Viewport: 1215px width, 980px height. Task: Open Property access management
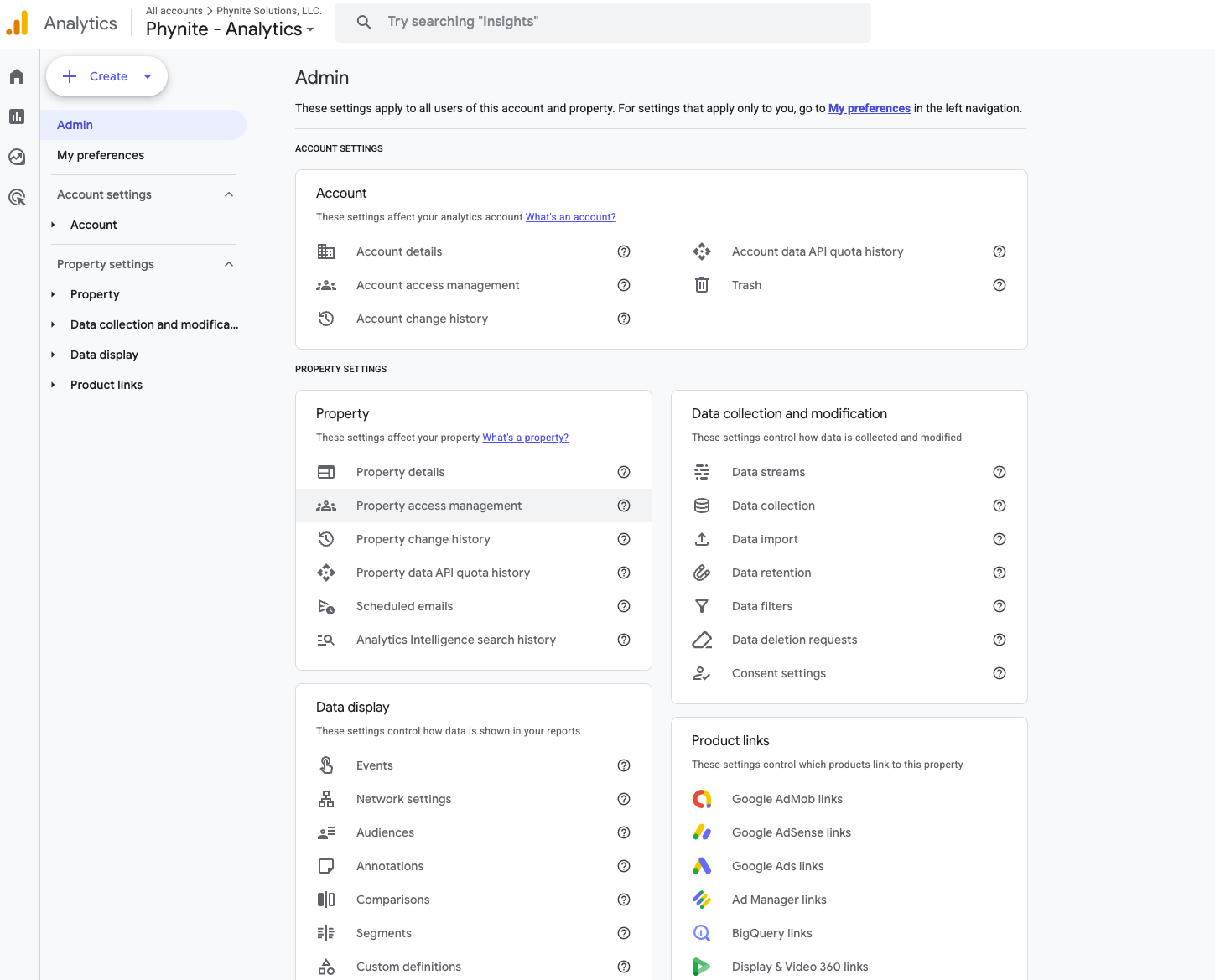click(474, 506)
